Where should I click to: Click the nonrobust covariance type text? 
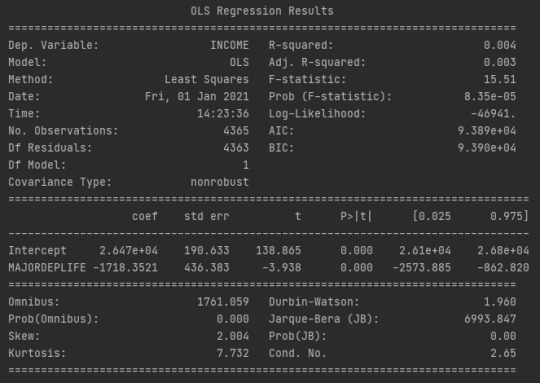(220, 182)
